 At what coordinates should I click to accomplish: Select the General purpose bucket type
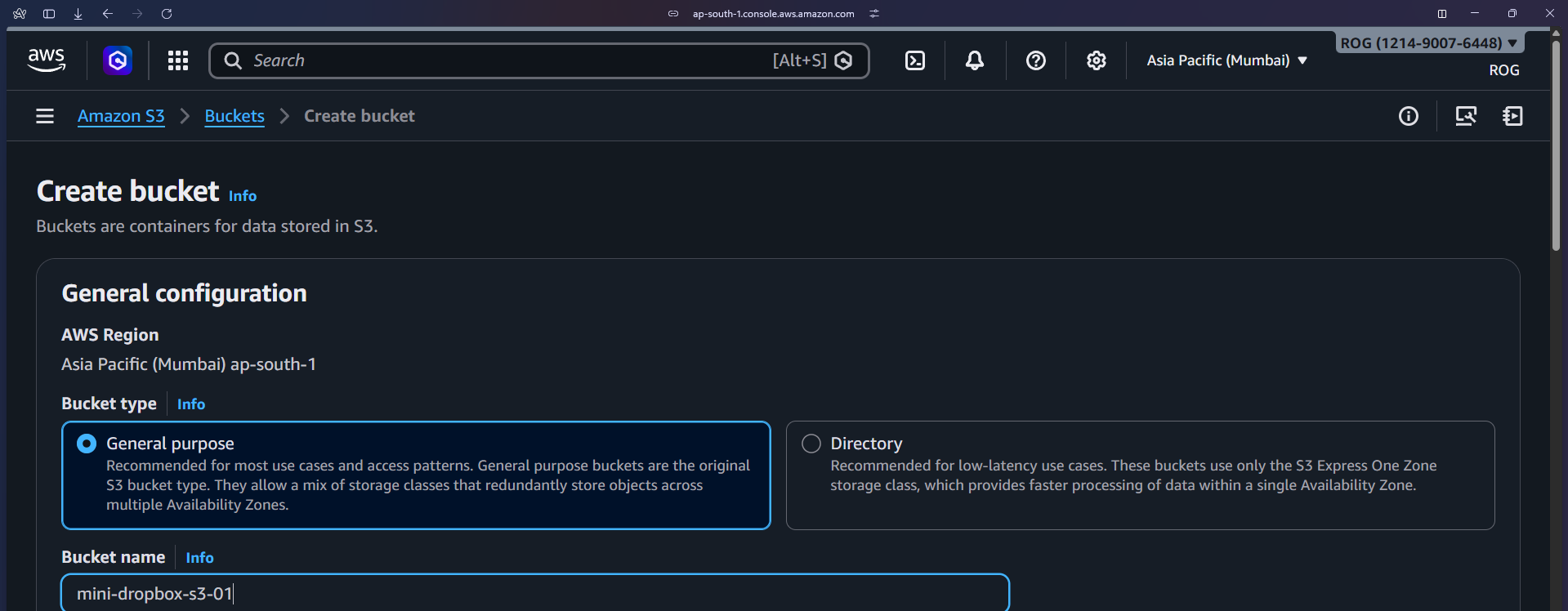coord(87,444)
